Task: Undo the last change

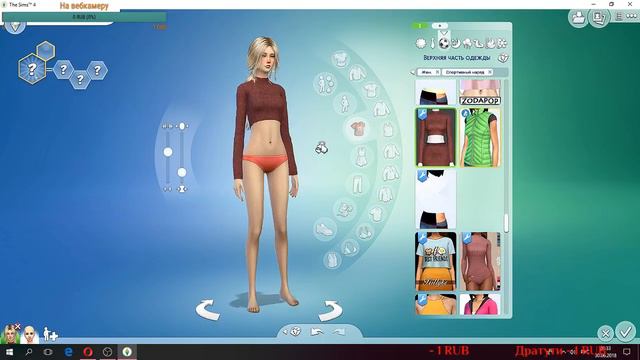Action: (x=316, y=332)
